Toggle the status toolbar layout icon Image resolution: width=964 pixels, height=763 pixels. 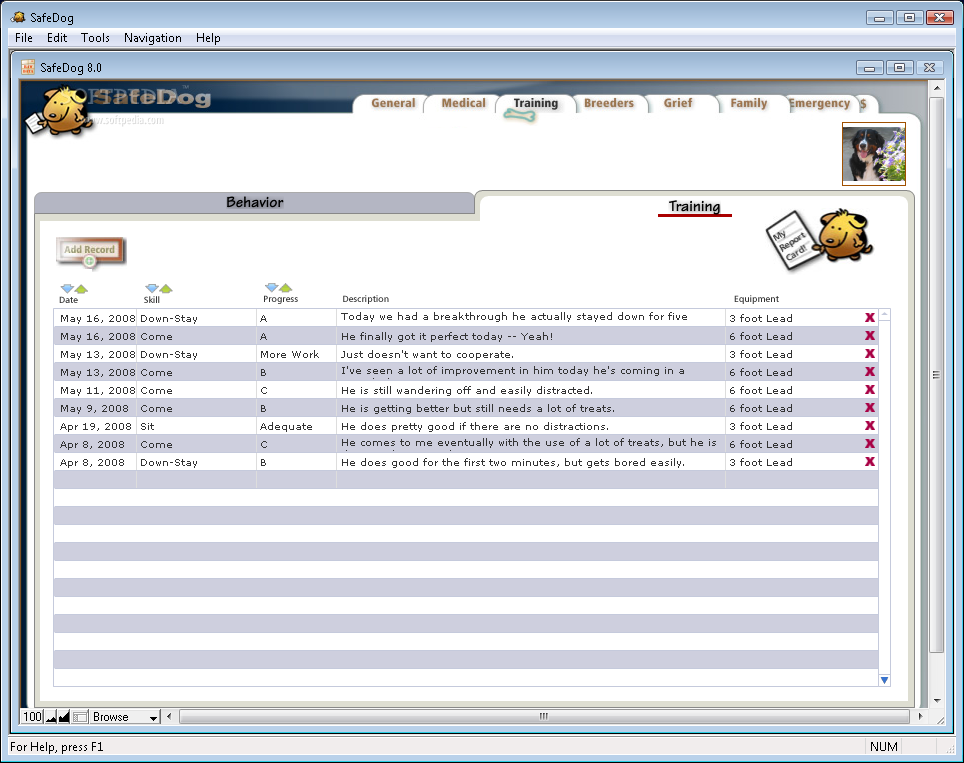[79, 717]
